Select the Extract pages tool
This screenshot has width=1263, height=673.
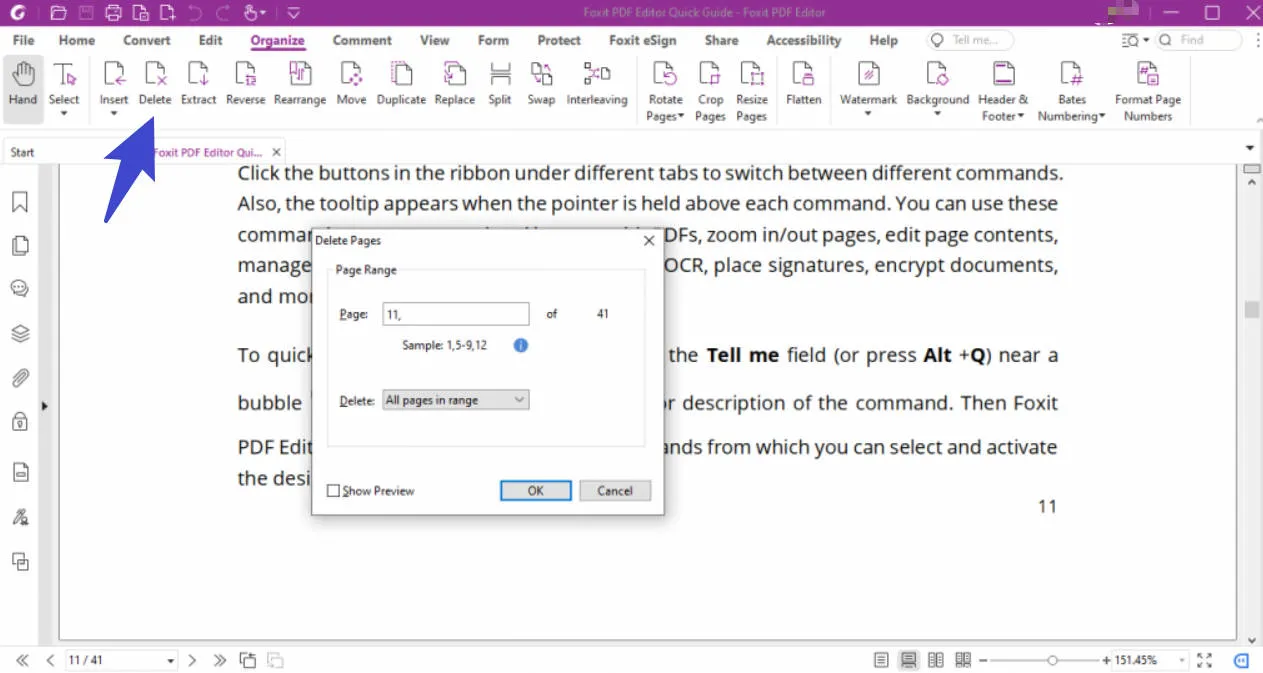coord(198,85)
